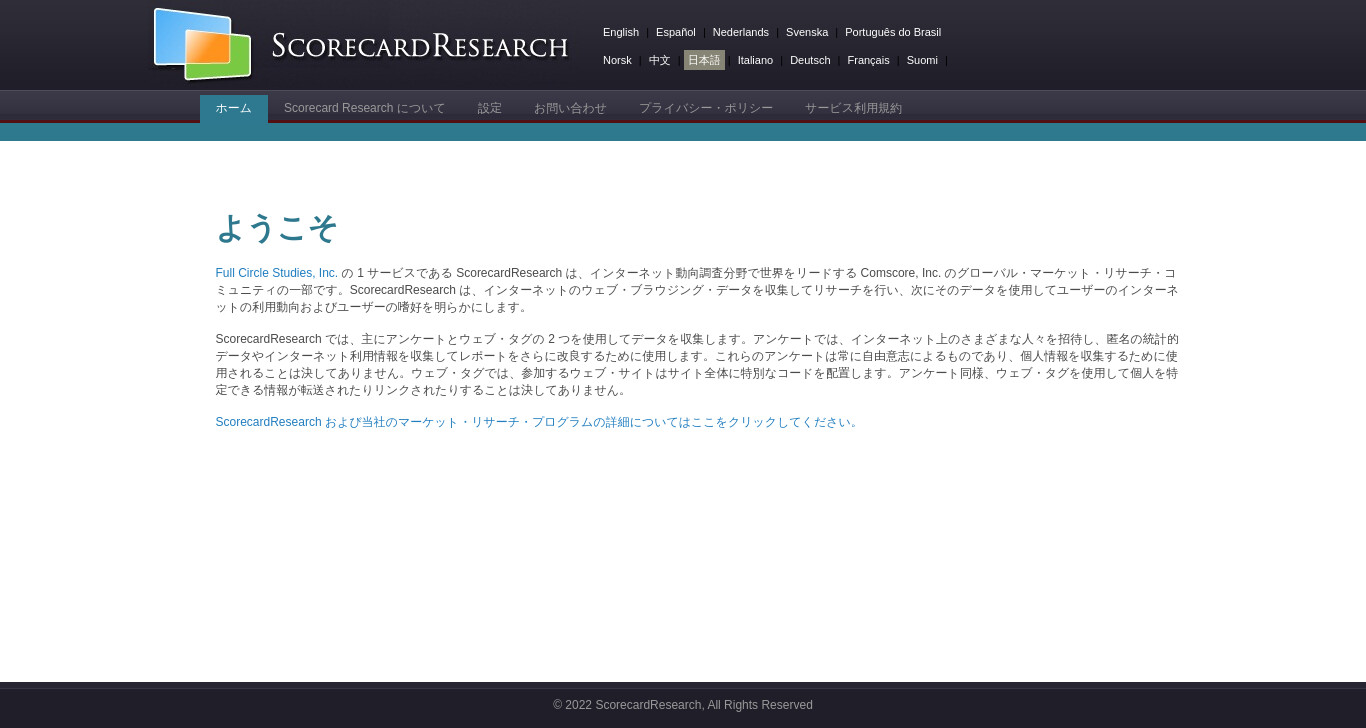Switch language to Norsk
Screen dimensions: 1366x728
(617, 60)
